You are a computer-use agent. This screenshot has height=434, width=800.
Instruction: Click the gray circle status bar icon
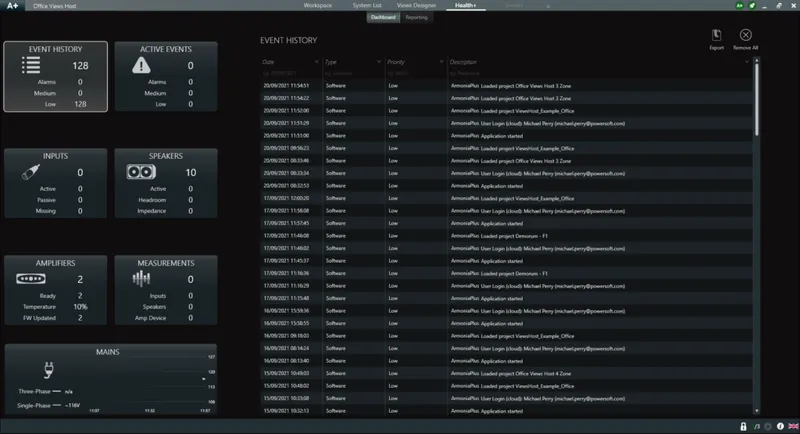click(768, 426)
